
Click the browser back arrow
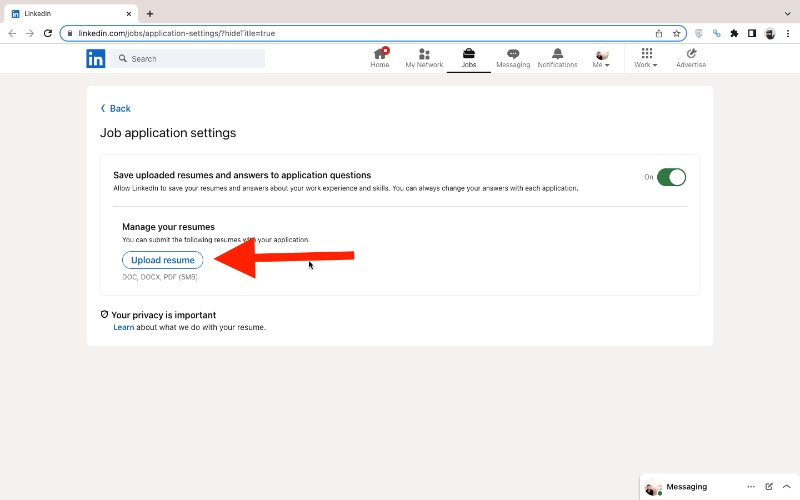point(12,33)
